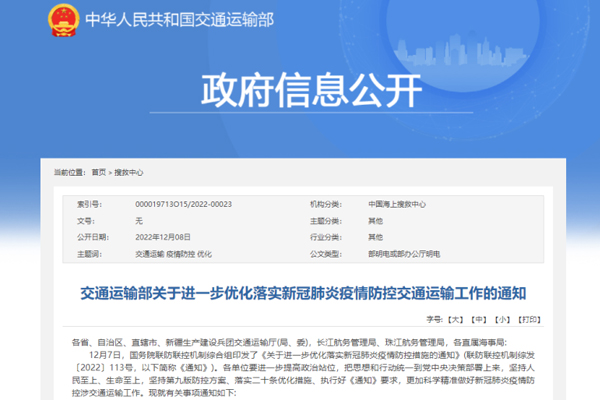600x400 pixels.
Task: Click the publication date 2022年12月08日
Action: coord(163,237)
